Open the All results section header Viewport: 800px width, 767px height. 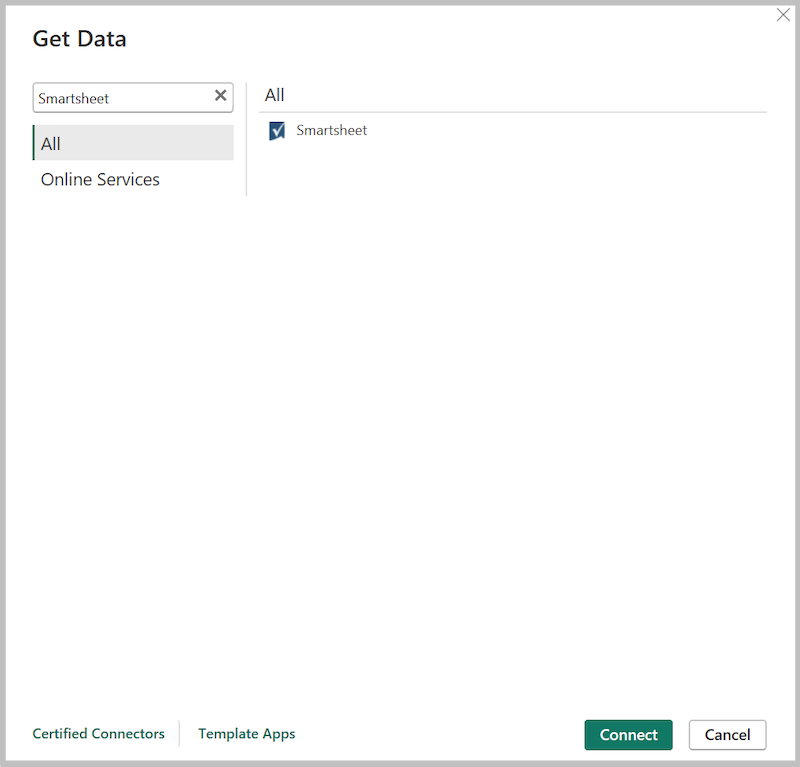274,94
